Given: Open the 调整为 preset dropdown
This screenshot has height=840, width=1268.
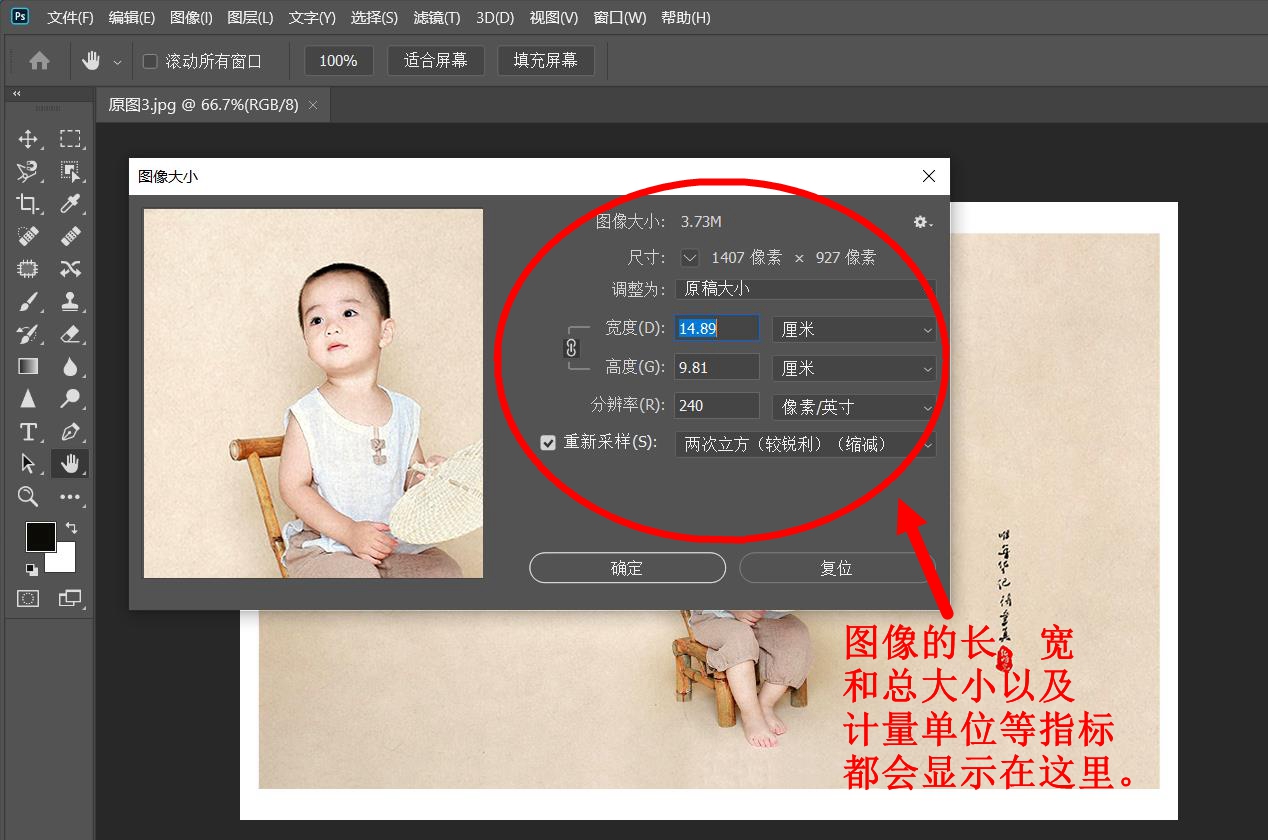Looking at the screenshot, I should pos(806,289).
